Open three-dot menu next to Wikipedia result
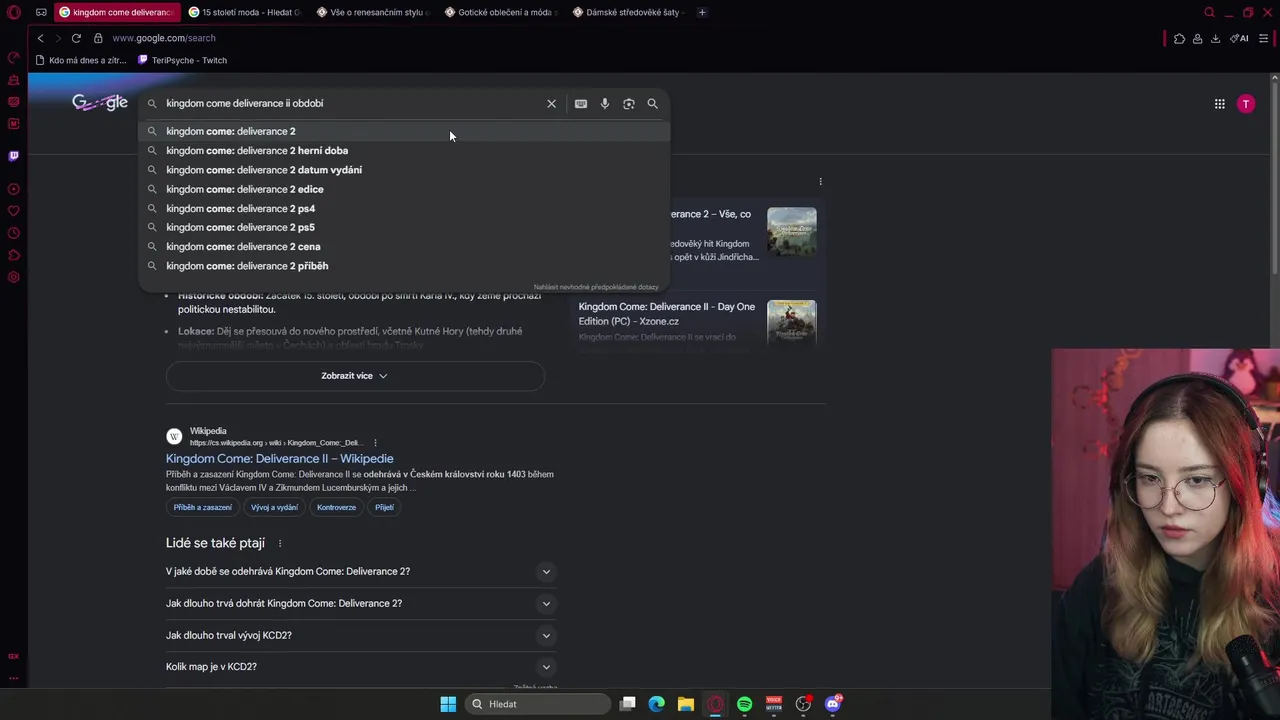1280x720 pixels. pyautogui.click(x=376, y=443)
